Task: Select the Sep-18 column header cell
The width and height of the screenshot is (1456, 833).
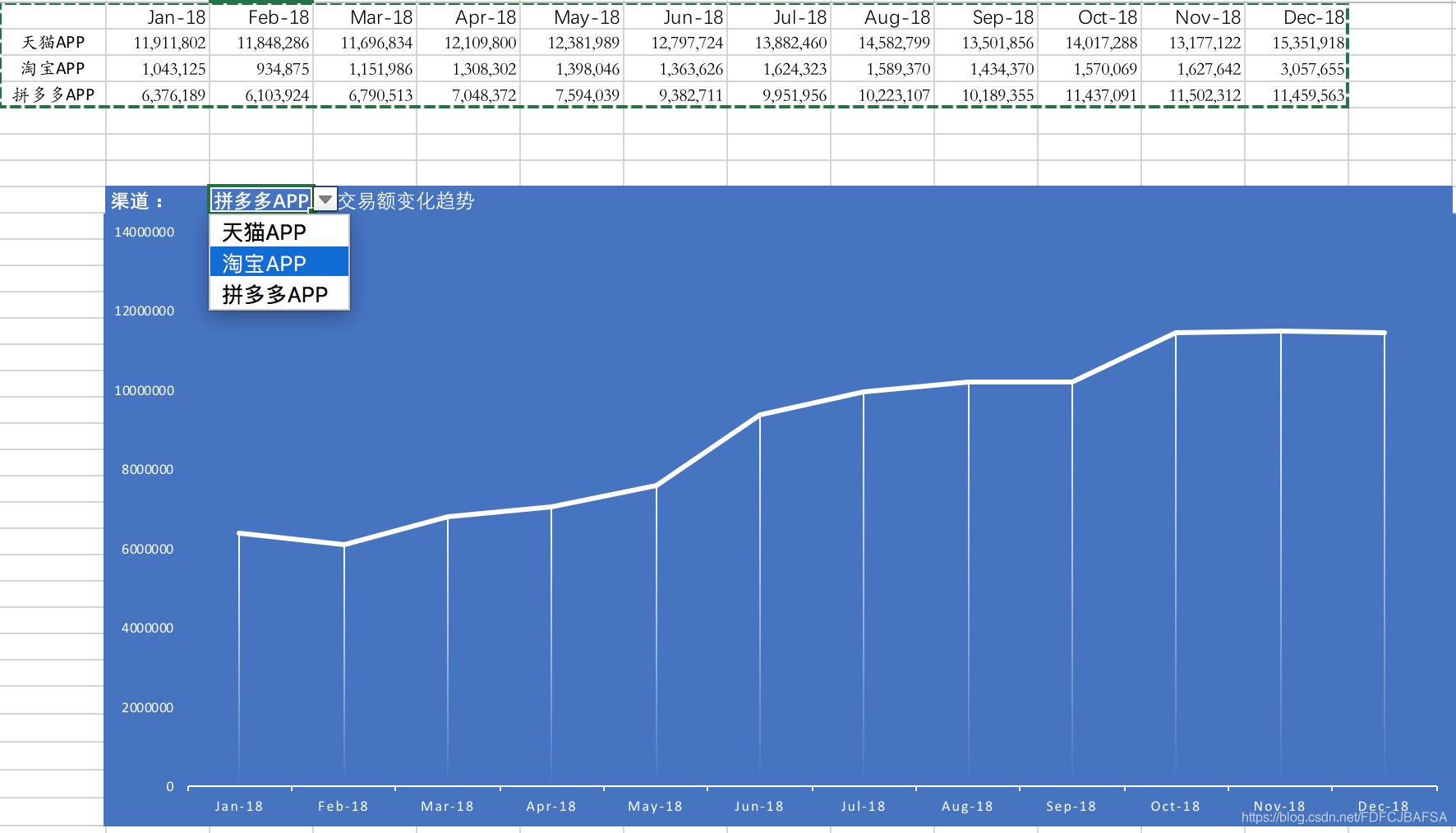Action: 986,16
